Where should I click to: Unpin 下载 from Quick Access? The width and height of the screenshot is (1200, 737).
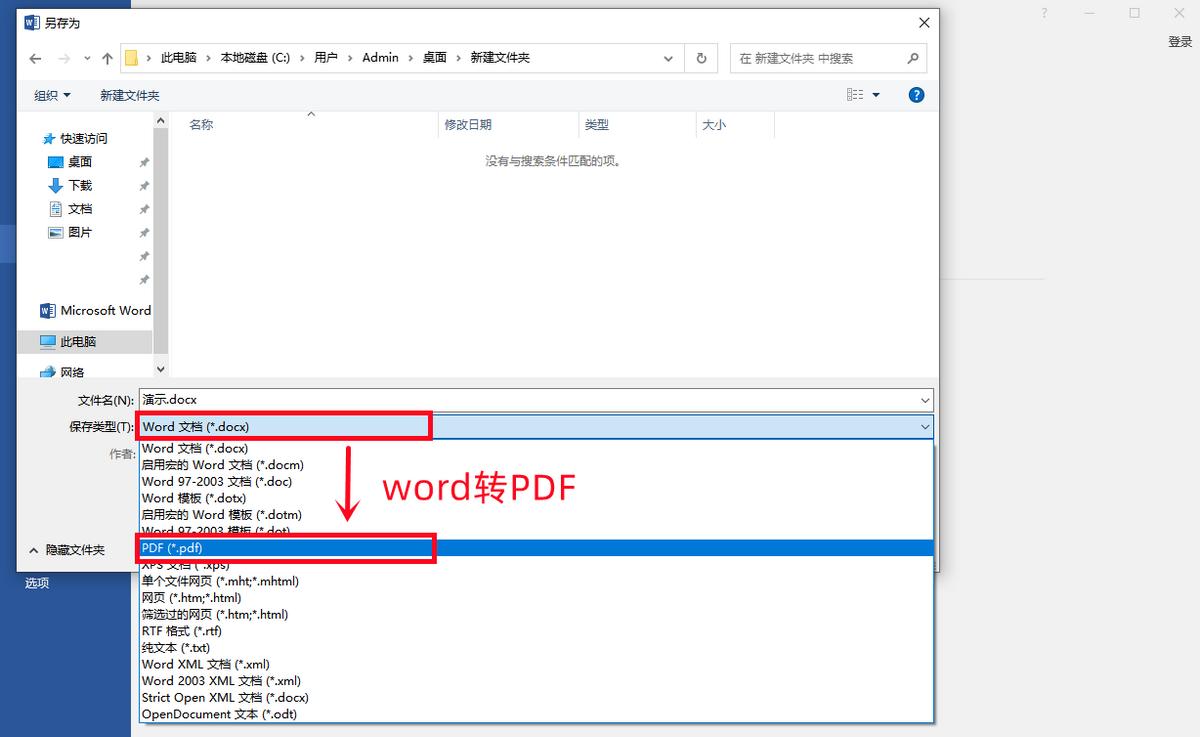144,185
